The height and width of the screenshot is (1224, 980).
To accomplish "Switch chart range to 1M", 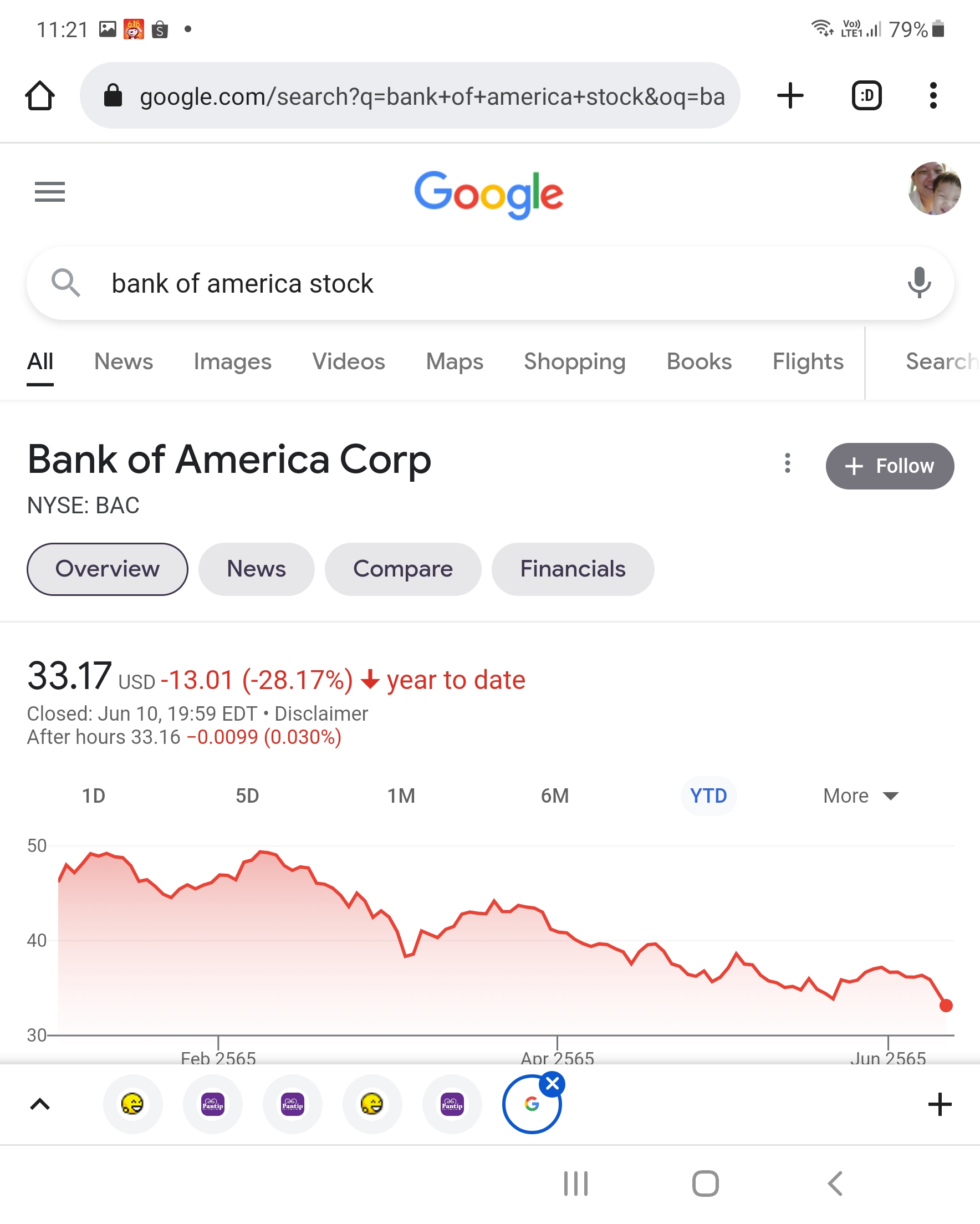I will click(x=401, y=796).
